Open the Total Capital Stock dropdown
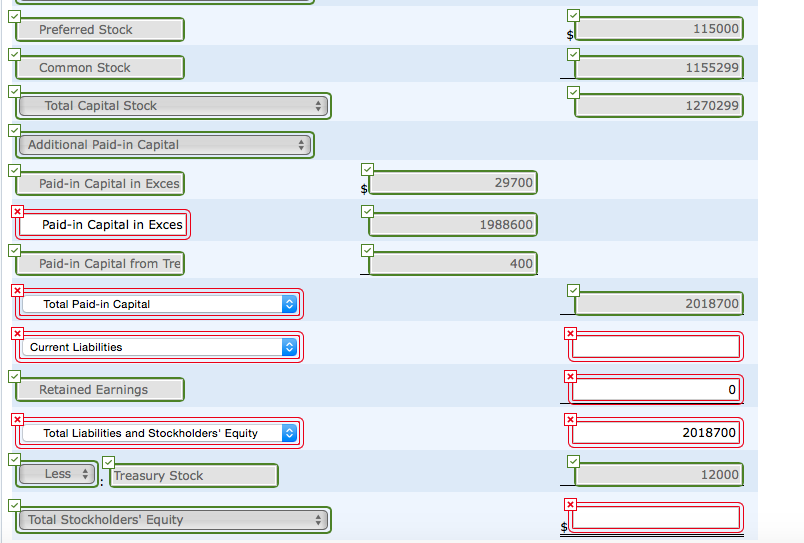This screenshot has height=543, width=804. coord(173,106)
